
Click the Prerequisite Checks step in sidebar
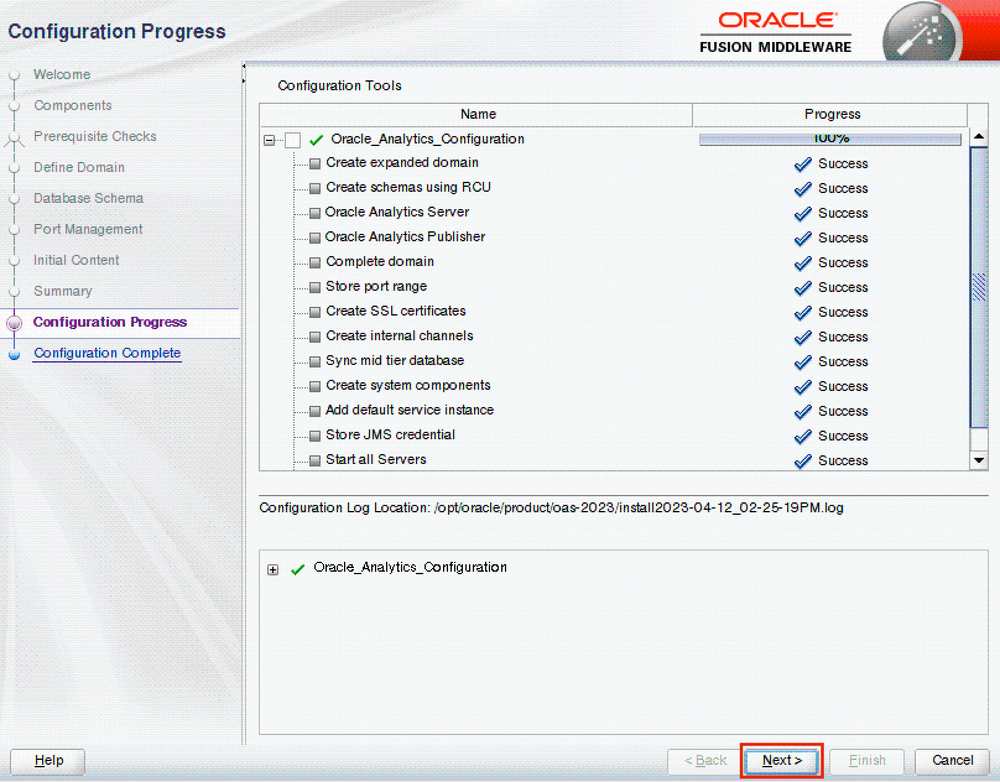point(95,136)
